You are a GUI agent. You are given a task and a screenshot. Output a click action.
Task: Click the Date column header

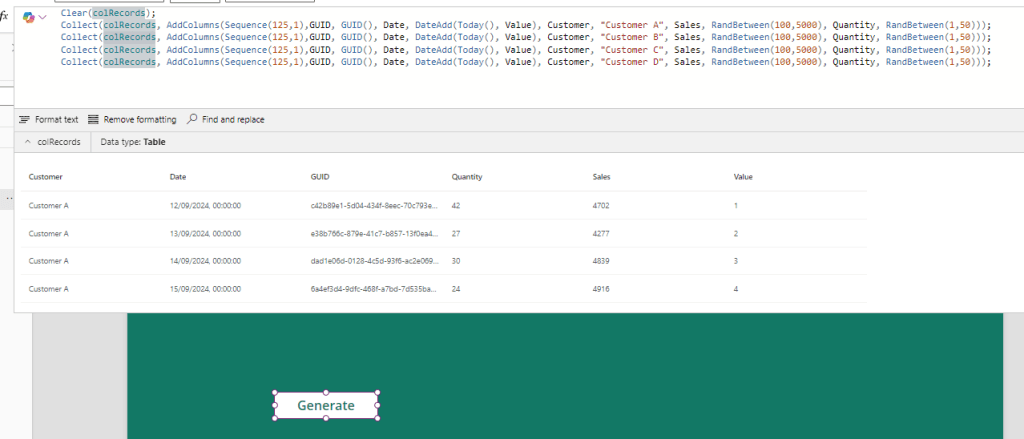tap(178, 177)
